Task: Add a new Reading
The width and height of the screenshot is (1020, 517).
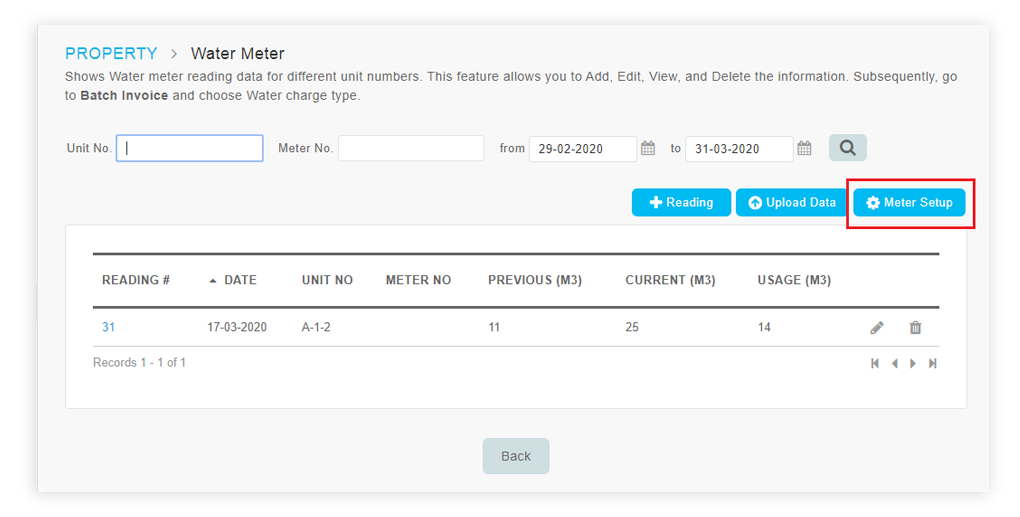Action: [681, 202]
